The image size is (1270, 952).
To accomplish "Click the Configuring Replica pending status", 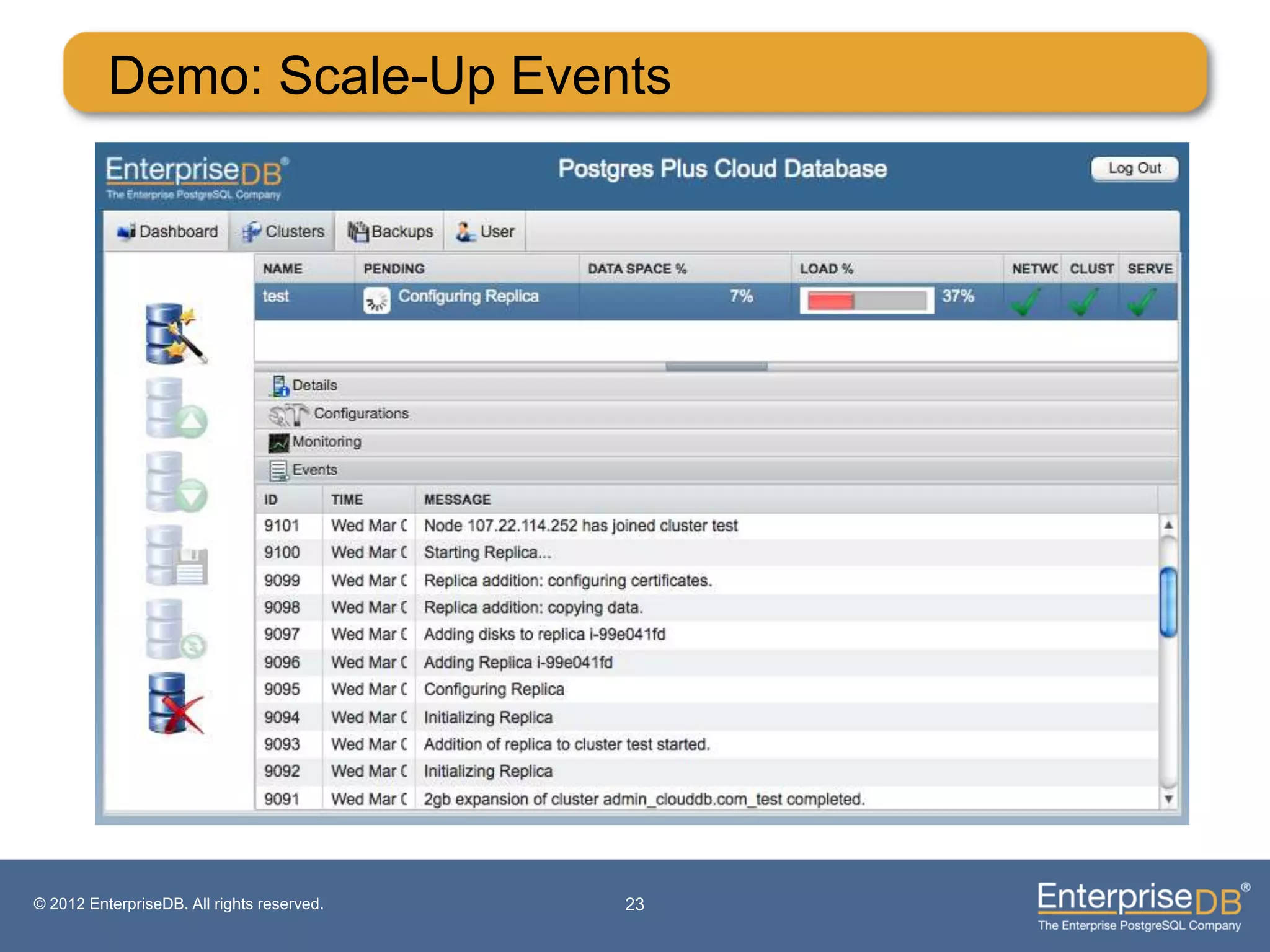I will pos(468,296).
